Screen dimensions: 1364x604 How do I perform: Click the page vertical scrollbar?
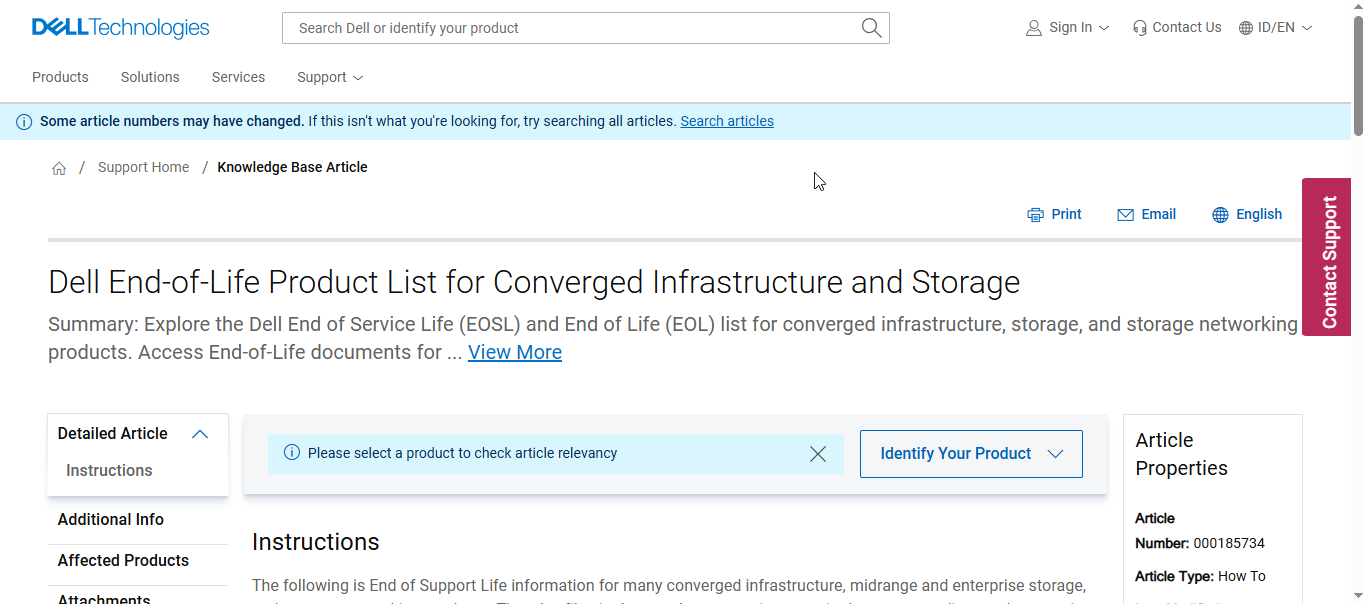1357,300
